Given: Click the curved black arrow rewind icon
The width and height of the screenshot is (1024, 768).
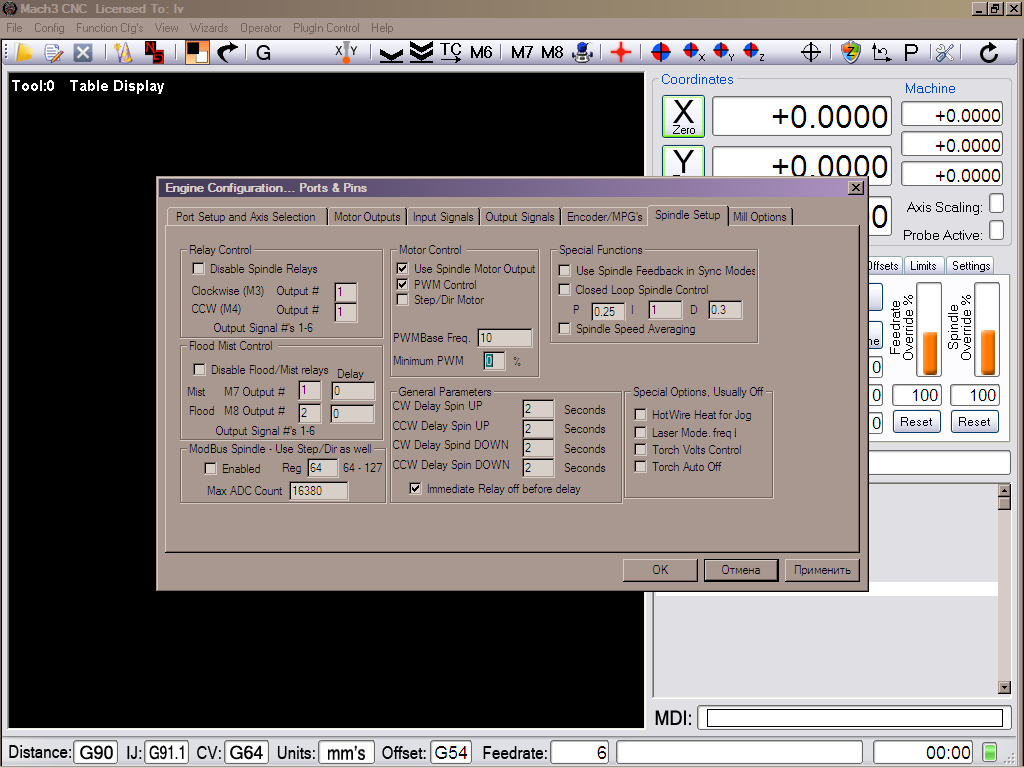Looking at the screenshot, I should 227,52.
